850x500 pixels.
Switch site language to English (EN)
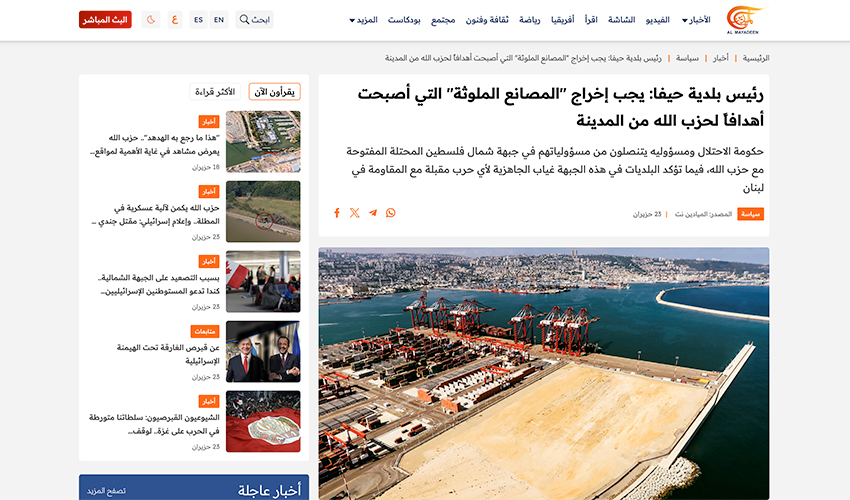click(x=219, y=20)
